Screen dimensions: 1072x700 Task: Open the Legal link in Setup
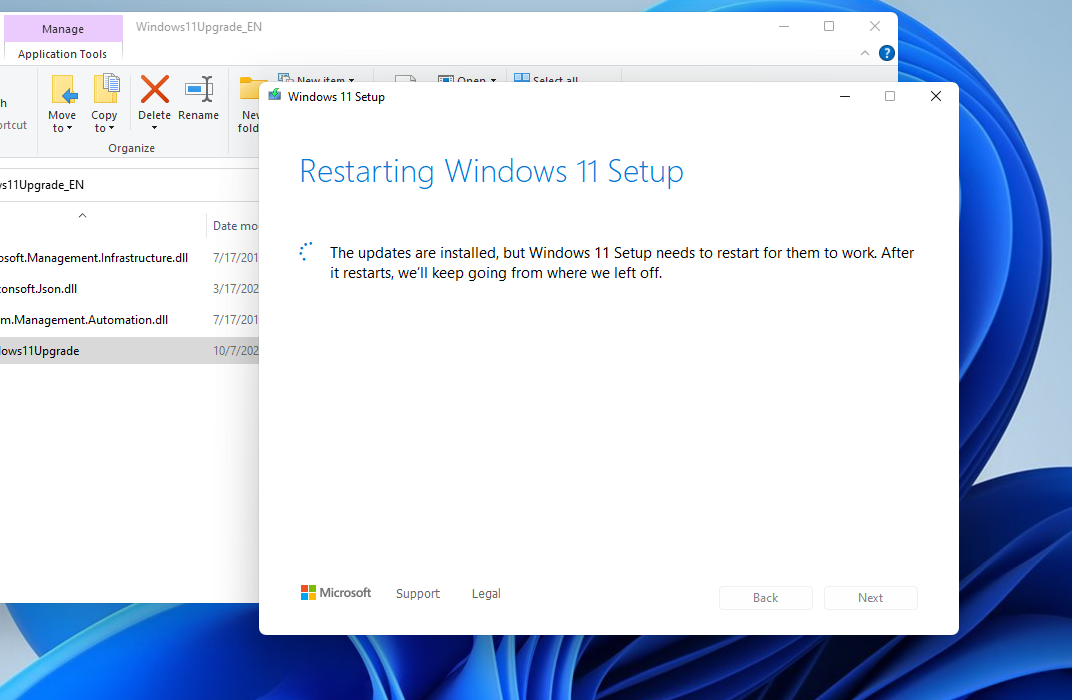tap(486, 593)
